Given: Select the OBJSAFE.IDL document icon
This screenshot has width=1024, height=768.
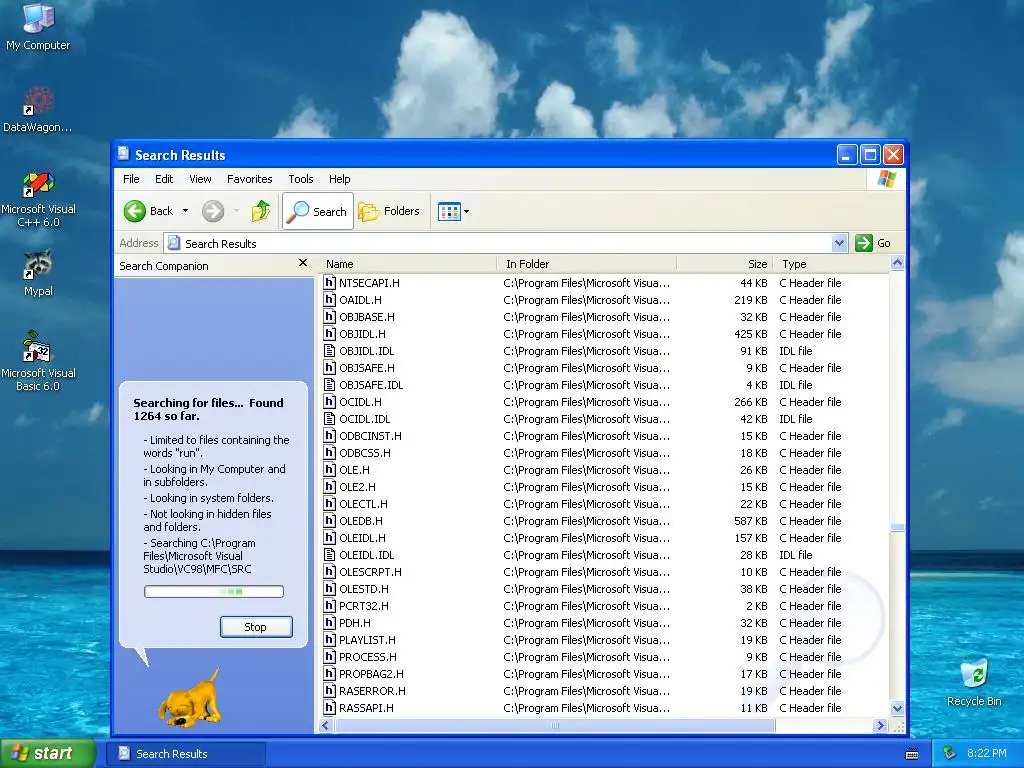Looking at the screenshot, I should click(330, 385).
